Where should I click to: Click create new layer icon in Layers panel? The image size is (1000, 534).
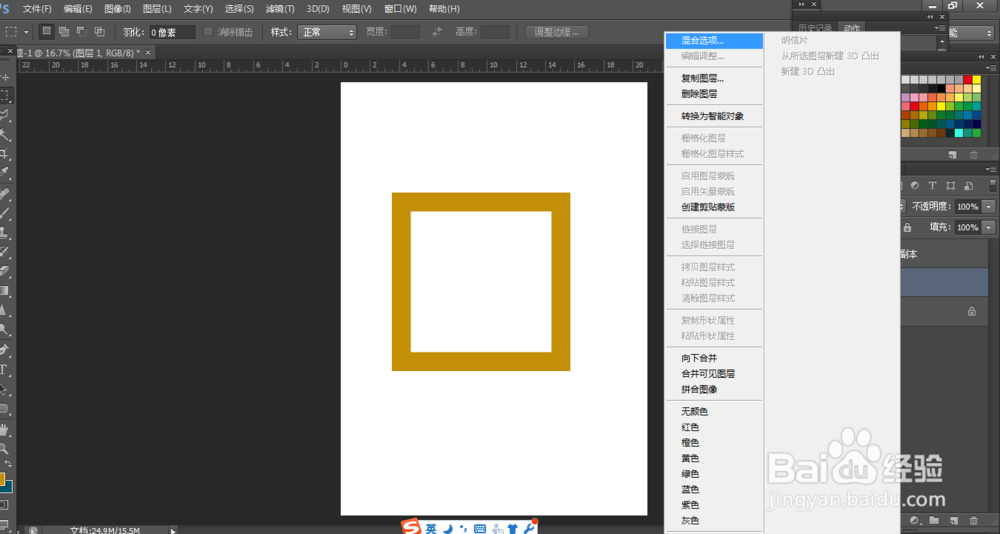tap(953, 521)
